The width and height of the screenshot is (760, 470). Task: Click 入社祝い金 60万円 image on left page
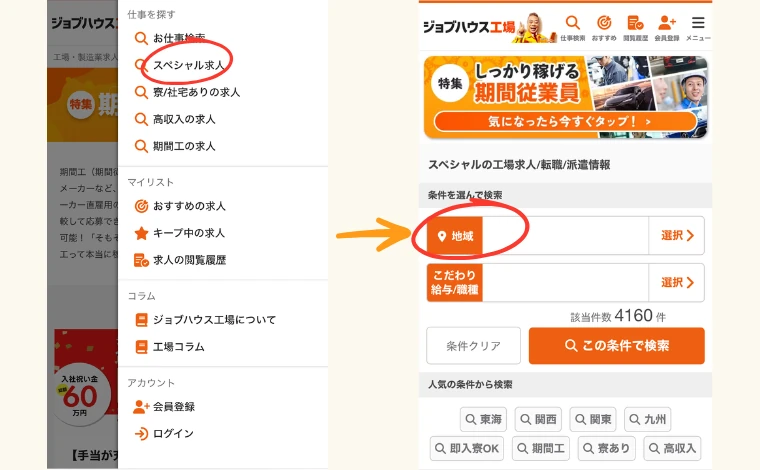(x=86, y=379)
